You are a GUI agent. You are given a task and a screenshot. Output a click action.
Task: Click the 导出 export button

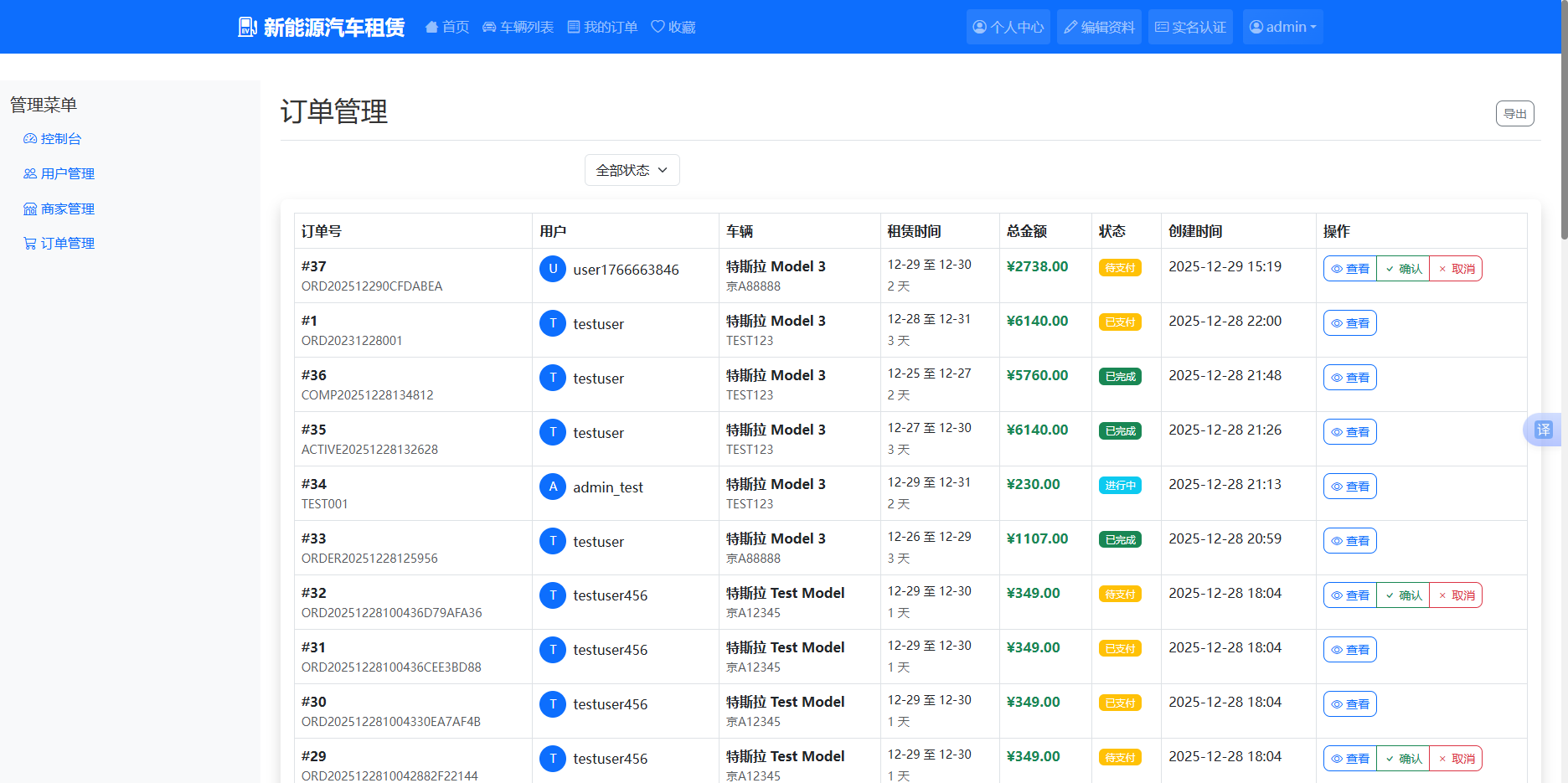[1514, 114]
